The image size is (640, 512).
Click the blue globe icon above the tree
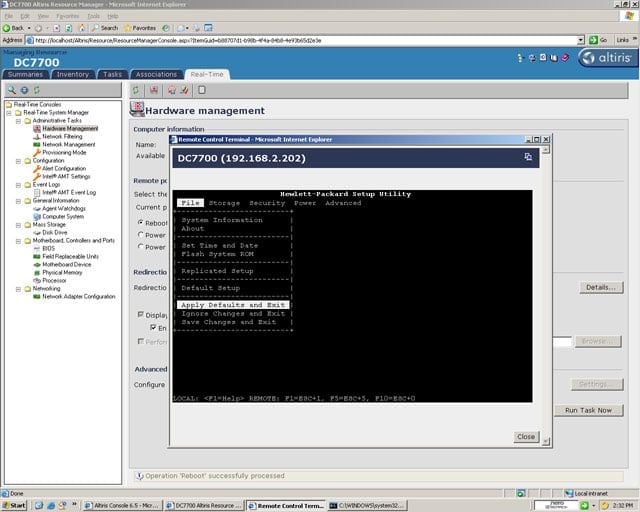[x=24, y=90]
